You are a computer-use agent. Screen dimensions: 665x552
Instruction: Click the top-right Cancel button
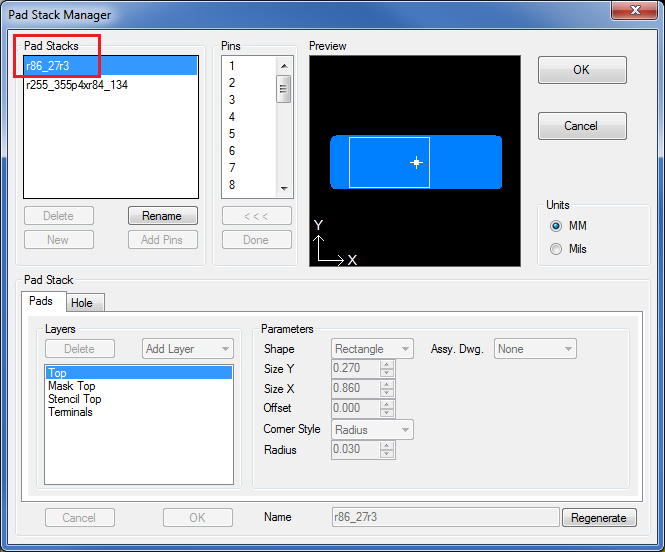[x=582, y=126]
